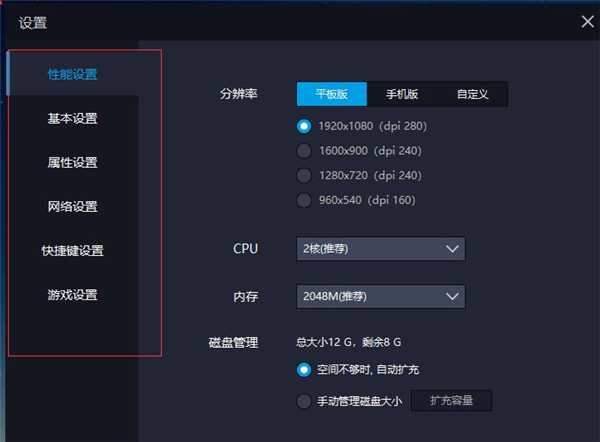Click the chevron arrow on the CPU dropdown

452,248
